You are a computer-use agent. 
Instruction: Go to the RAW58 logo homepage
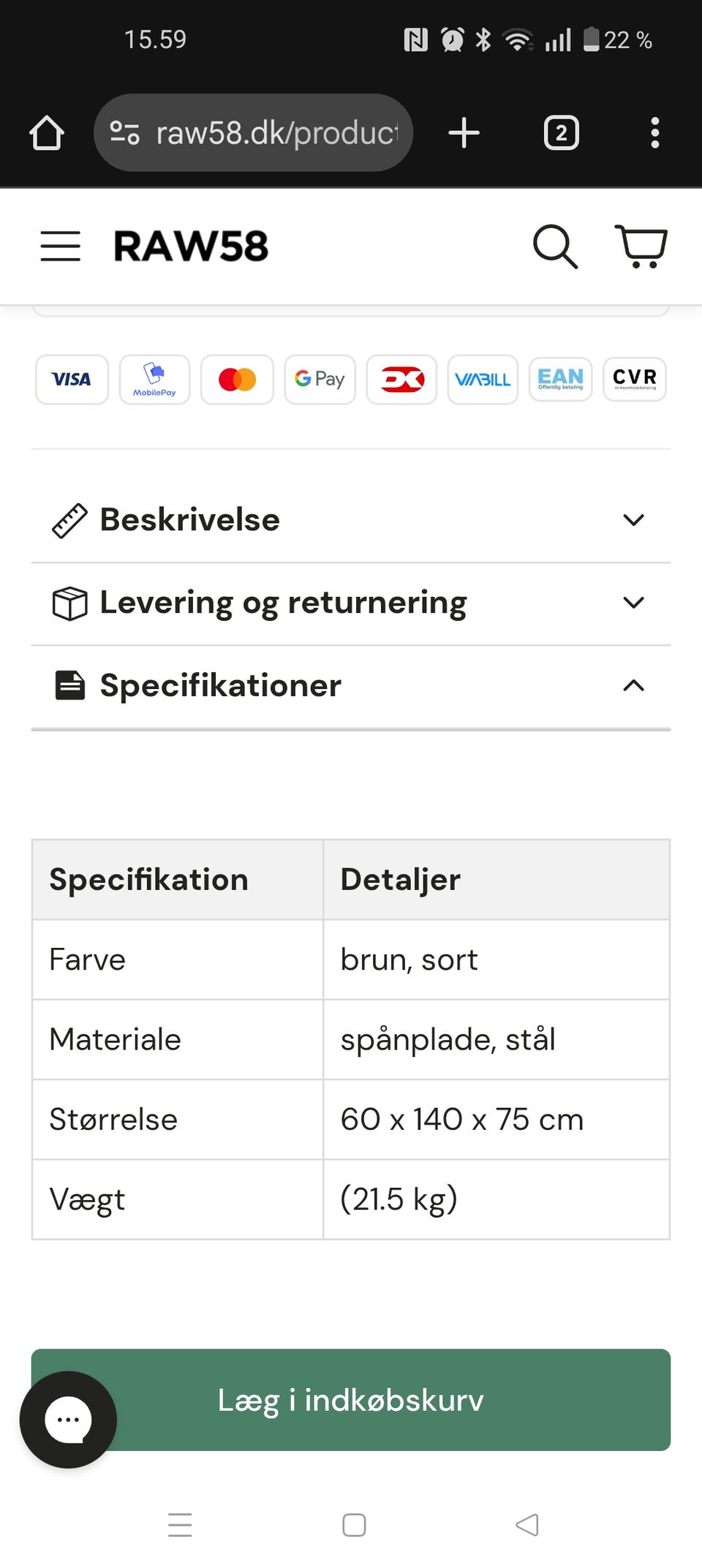(191, 246)
